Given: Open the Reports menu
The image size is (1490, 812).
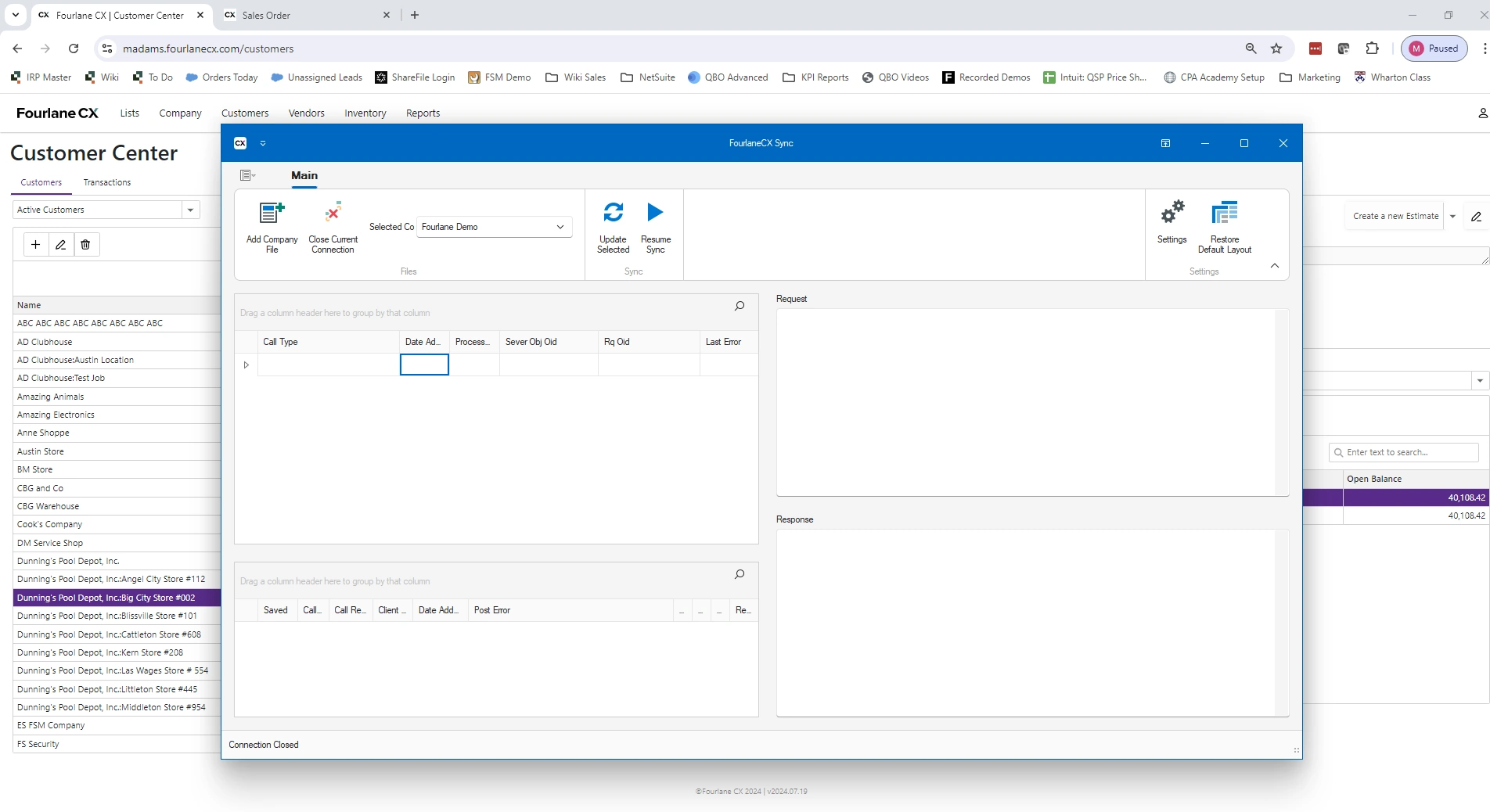Looking at the screenshot, I should coord(423,113).
